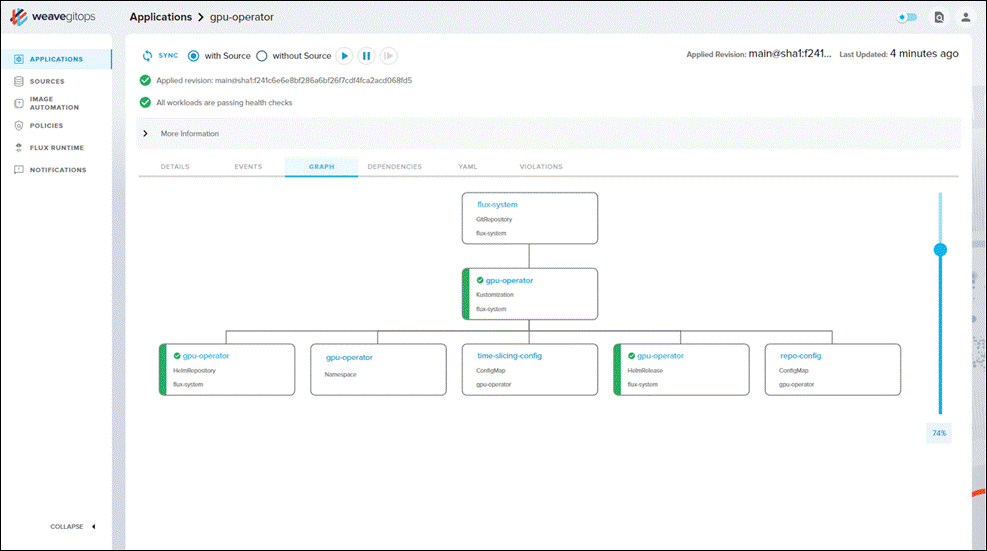The height and width of the screenshot is (551, 987).
Task: Click the time-slicing-config ConfigMap node
Action: [x=530, y=370]
